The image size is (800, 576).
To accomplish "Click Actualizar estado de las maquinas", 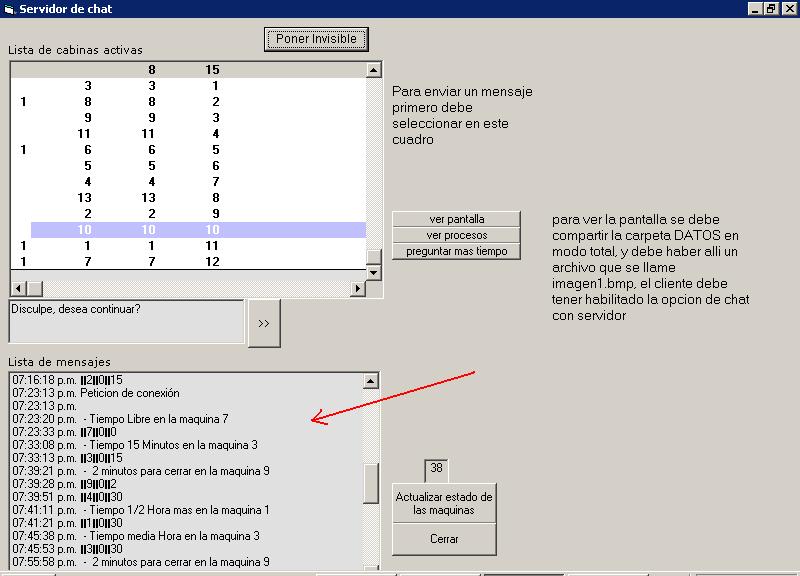I will click(x=444, y=503).
